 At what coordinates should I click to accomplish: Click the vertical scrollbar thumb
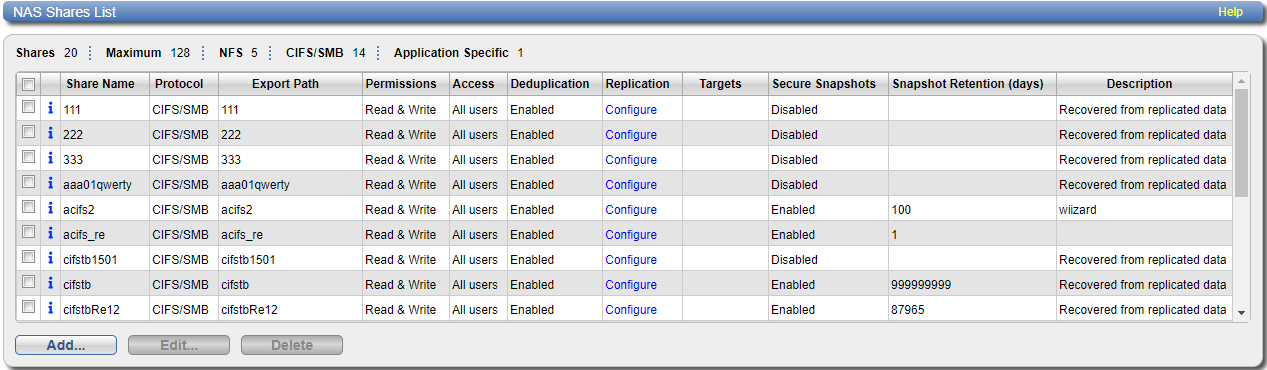point(1242,142)
